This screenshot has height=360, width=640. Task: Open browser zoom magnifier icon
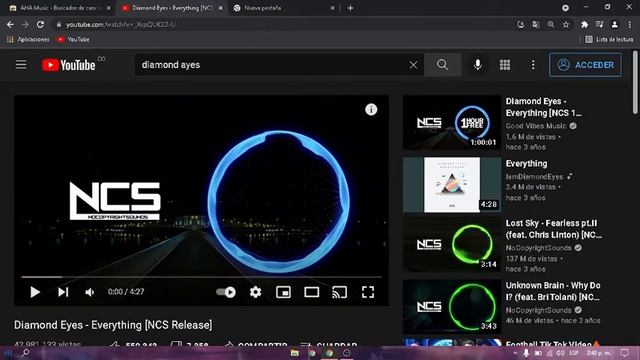[x=551, y=24]
